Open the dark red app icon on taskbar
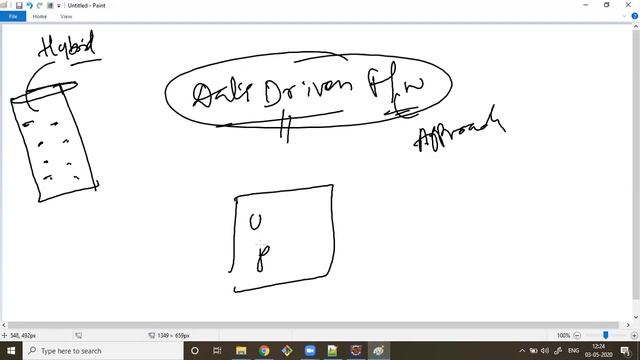 tap(356, 351)
